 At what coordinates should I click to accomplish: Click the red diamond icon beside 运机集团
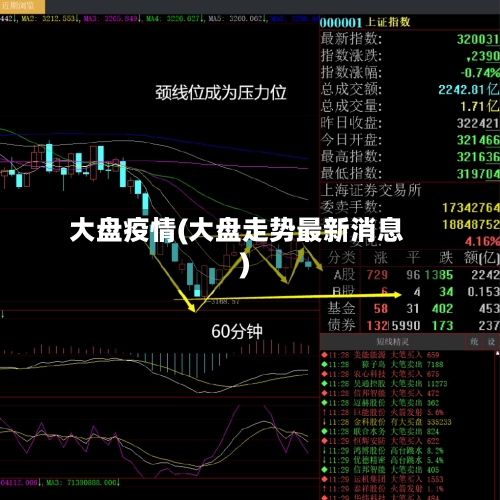[324, 479]
